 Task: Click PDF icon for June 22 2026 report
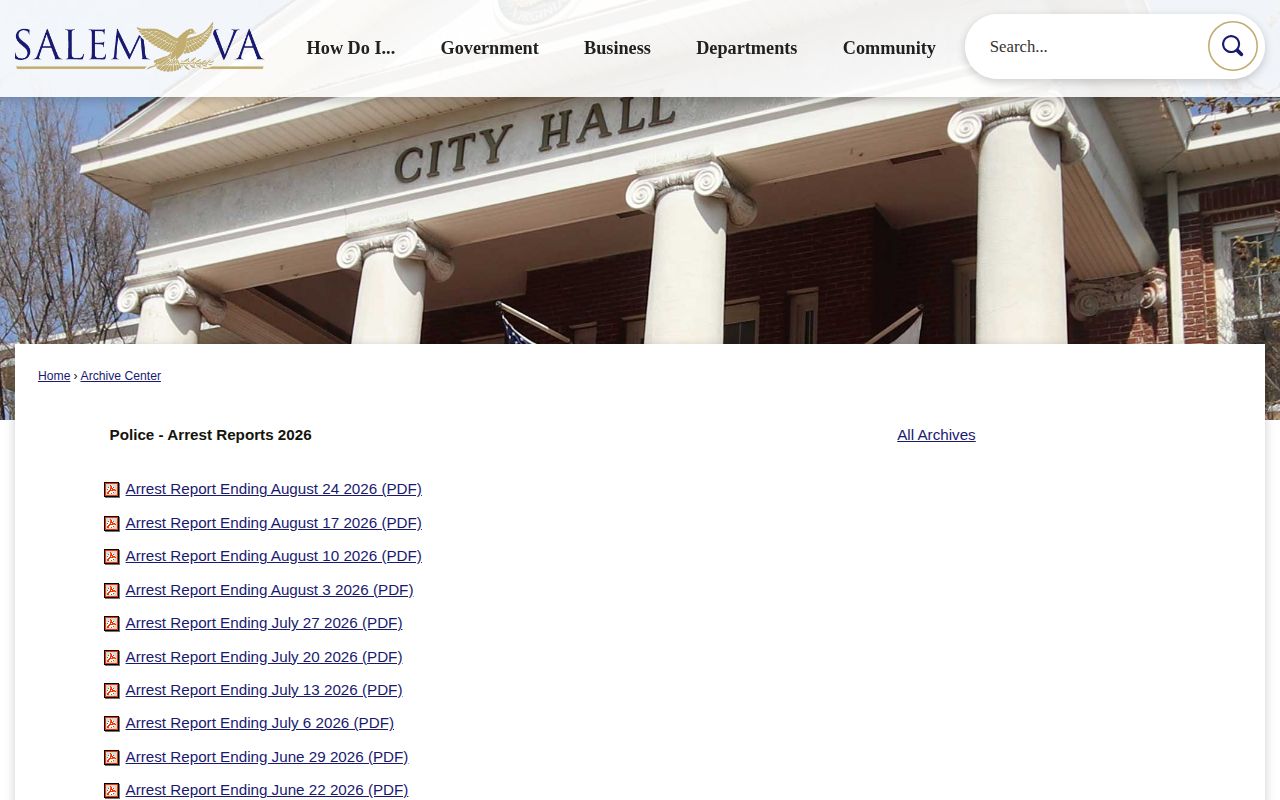112,791
